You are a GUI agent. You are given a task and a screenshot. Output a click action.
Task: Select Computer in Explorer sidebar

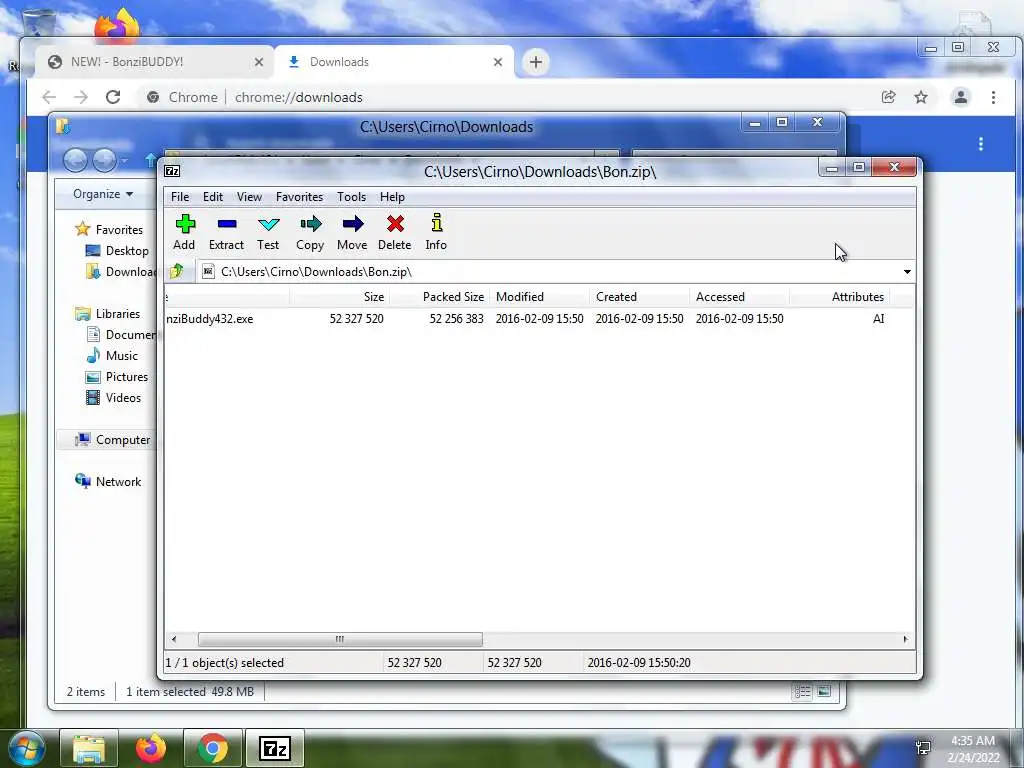click(x=112, y=440)
